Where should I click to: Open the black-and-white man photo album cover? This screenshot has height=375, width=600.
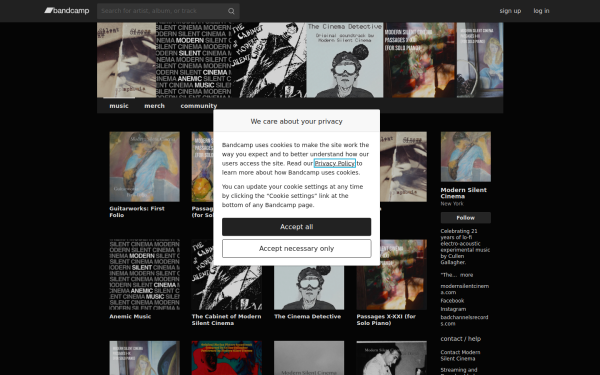(391, 358)
